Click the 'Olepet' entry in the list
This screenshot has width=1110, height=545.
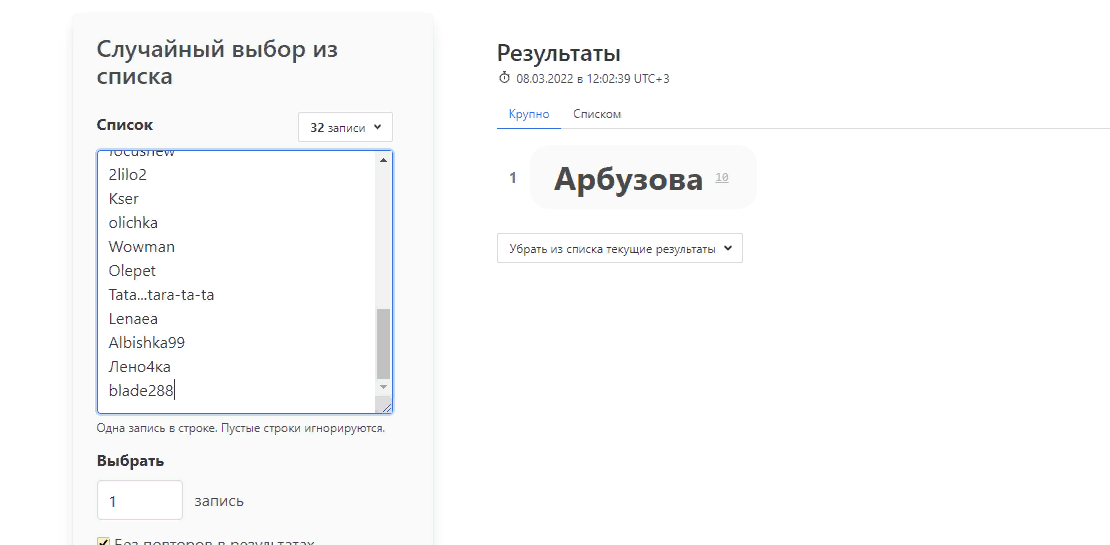pos(132,271)
